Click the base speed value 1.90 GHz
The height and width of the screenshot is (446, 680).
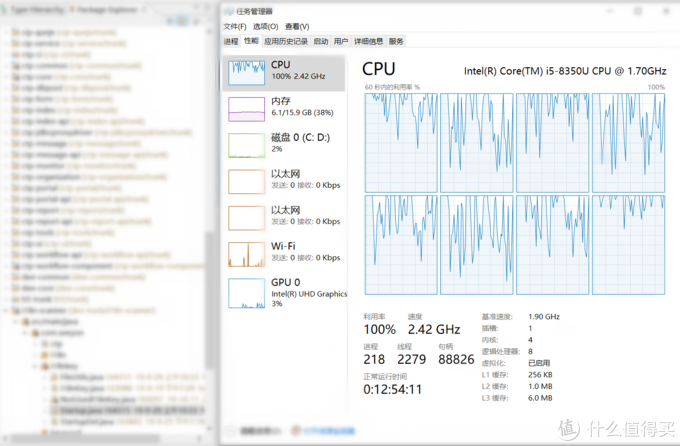pos(544,317)
